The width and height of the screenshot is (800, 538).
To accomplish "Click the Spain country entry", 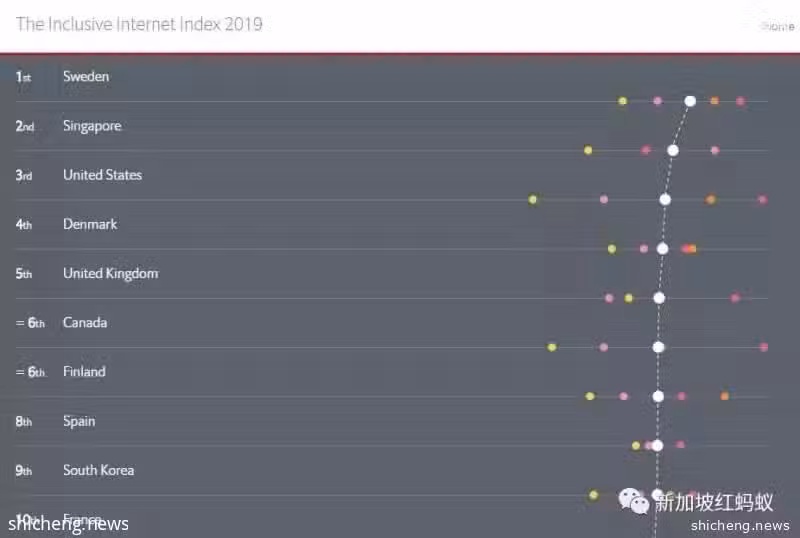I will tap(79, 422).
